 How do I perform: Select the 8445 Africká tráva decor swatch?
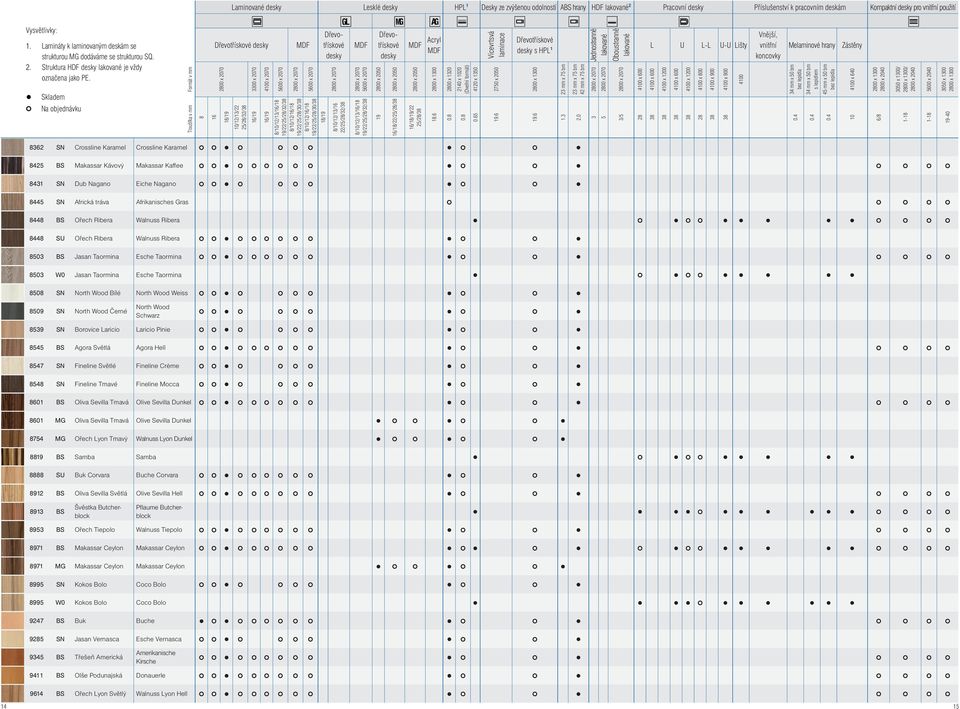[x=12, y=202]
